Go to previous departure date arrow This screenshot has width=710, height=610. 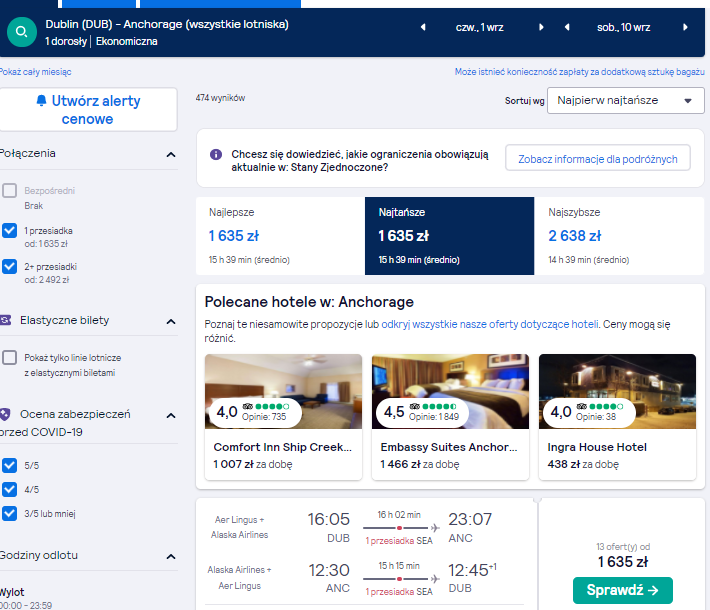[423, 27]
